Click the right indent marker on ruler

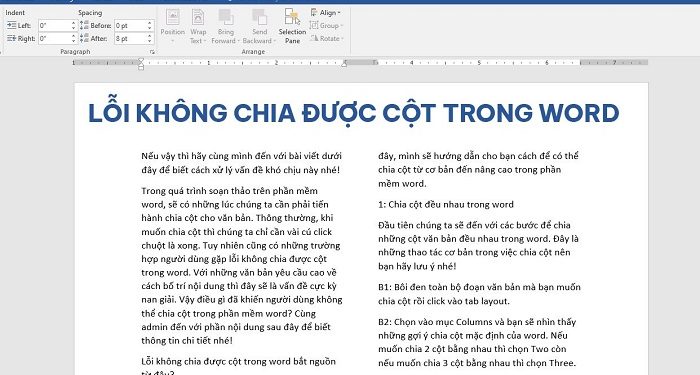coord(344,64)
